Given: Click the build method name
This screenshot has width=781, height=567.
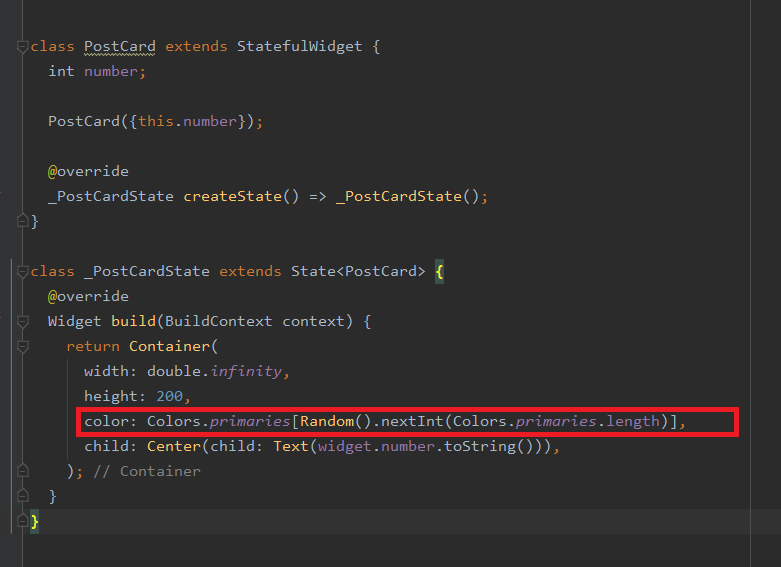Looking at the screenshot, I should tap(133, 321).
